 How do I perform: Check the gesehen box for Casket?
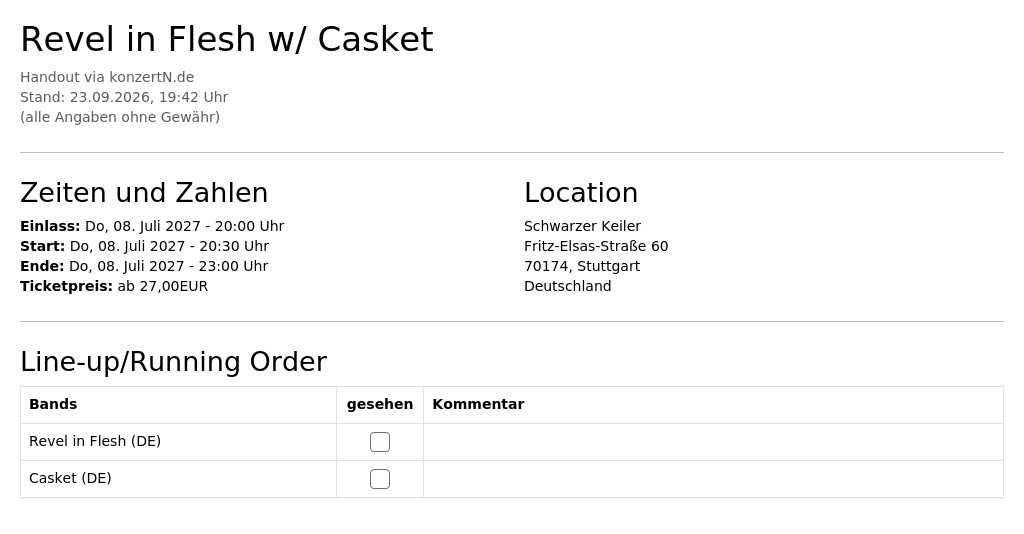379,479
